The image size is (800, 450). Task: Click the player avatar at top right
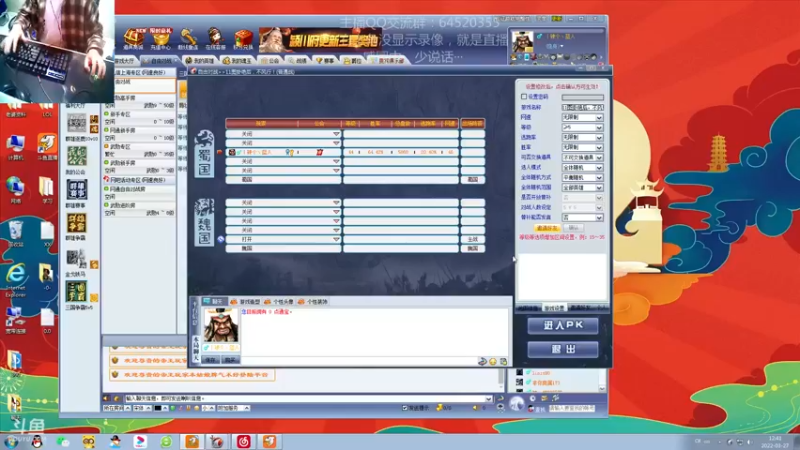522,42
